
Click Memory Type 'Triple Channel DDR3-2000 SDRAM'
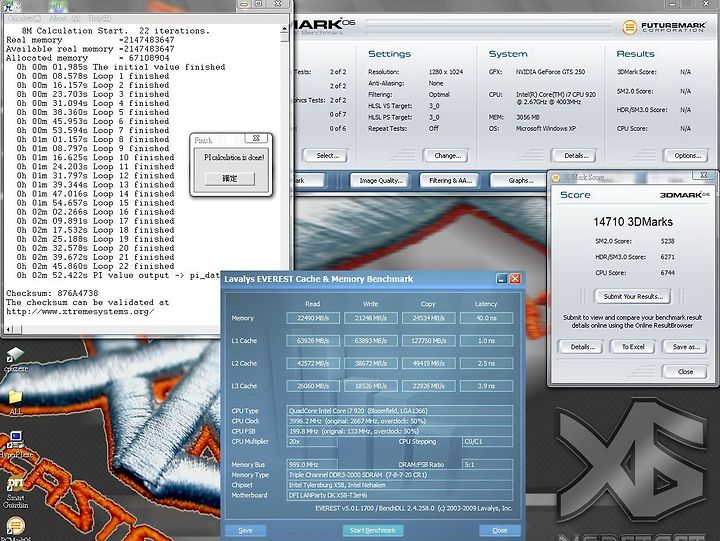coord(399,475)
